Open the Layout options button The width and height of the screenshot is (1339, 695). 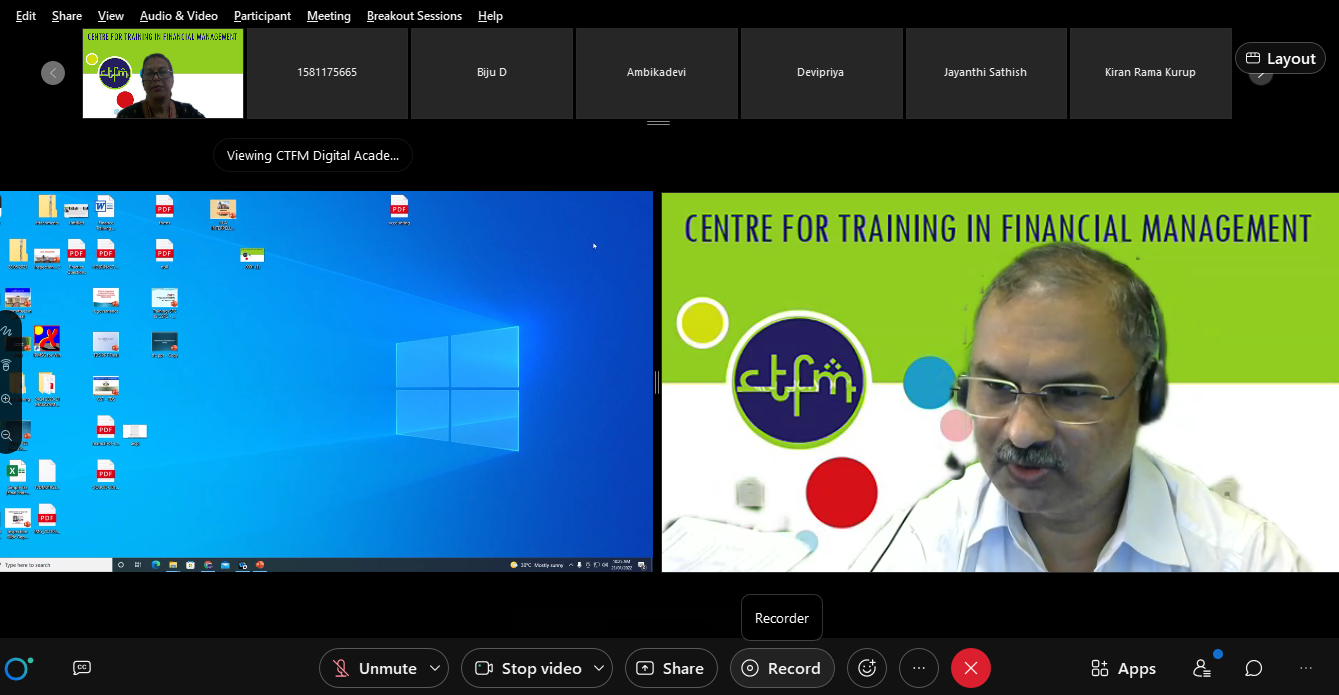(1281, 58)
